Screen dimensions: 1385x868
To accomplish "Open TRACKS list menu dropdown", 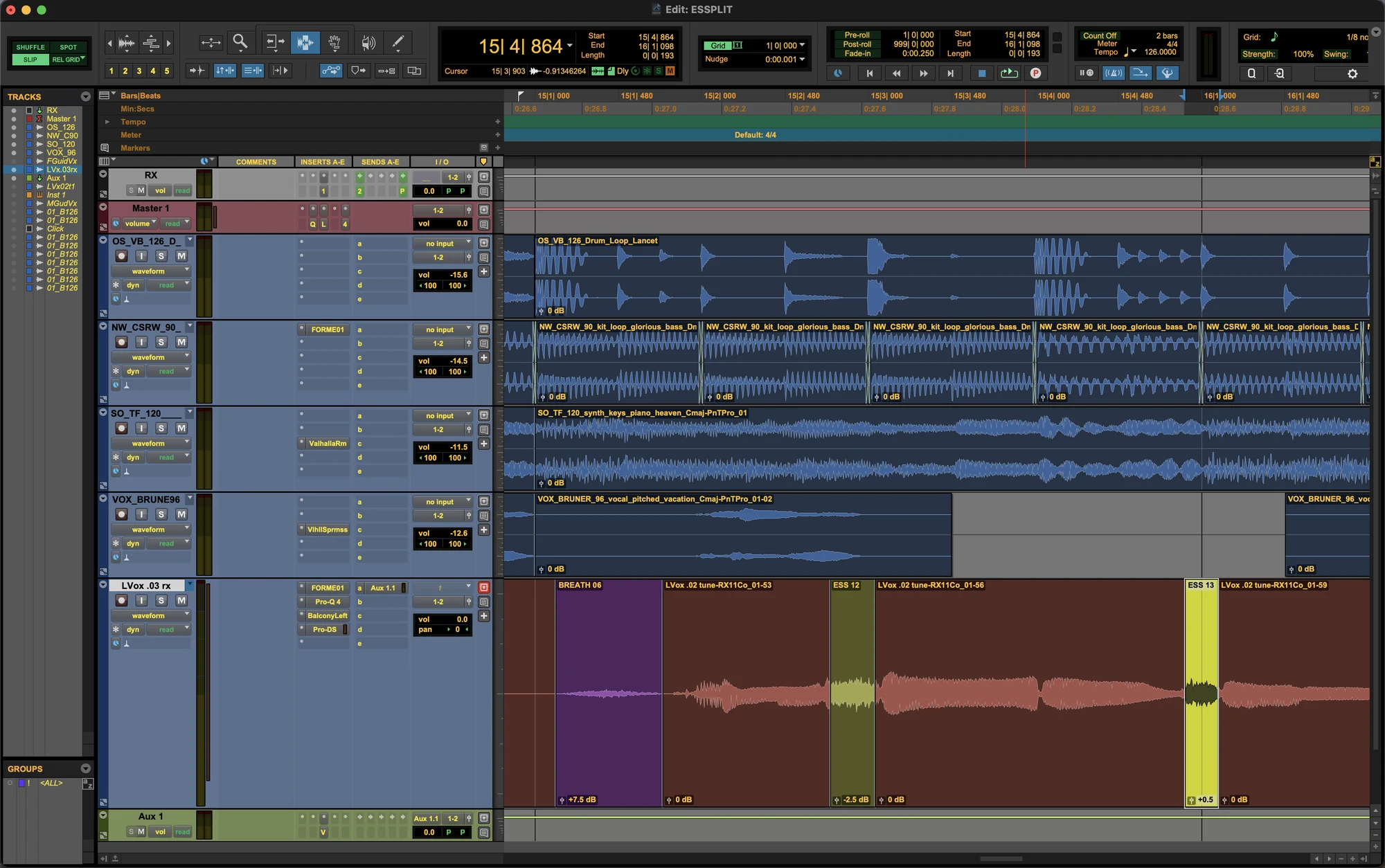I will point(85,97).
